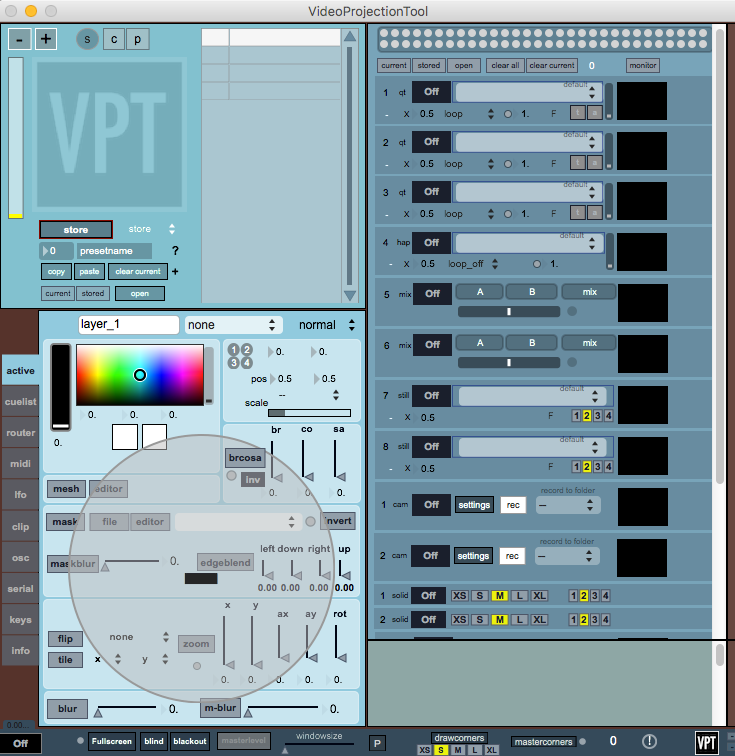Viewport: 735px width, 756px height.
Task: Open source 2 qt loop mode dropdown
Action: point(469,164)
